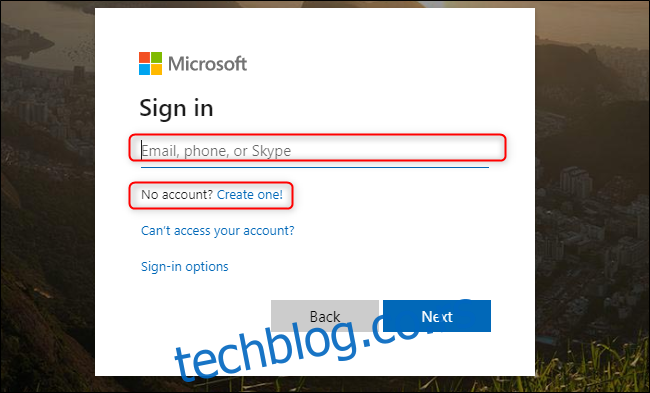Click the green square in Microsoft logo
The image size is (650, 393).
click(x=156, y=57)
